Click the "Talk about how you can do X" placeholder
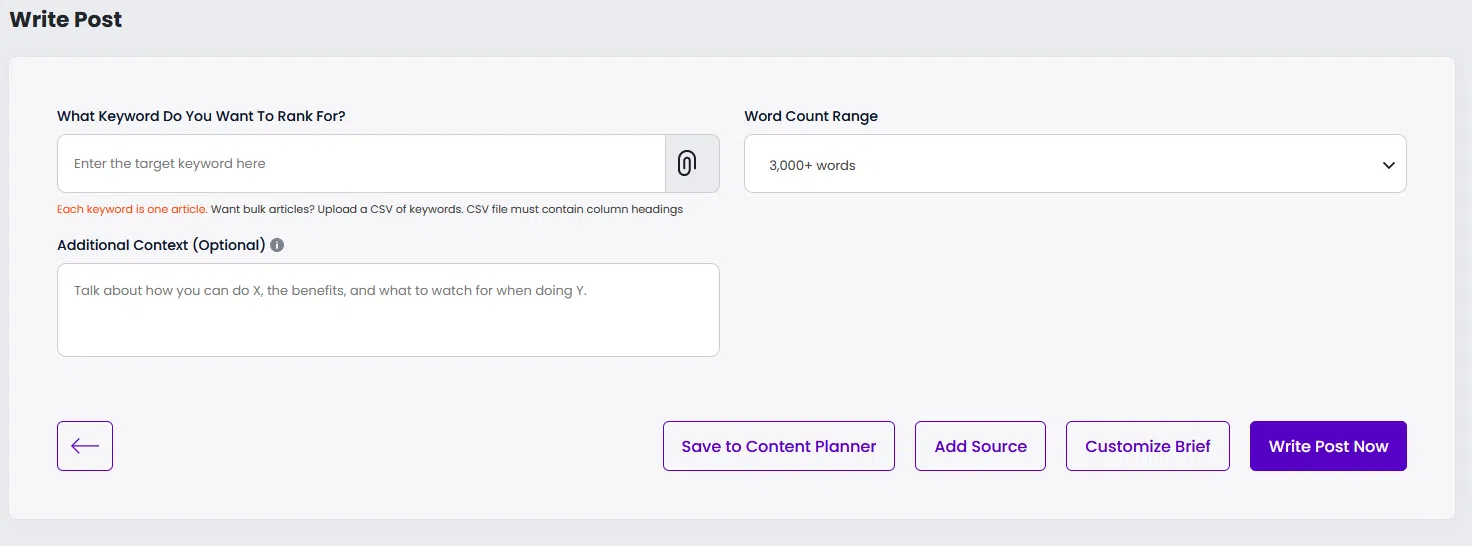 [x=330, y=291]
